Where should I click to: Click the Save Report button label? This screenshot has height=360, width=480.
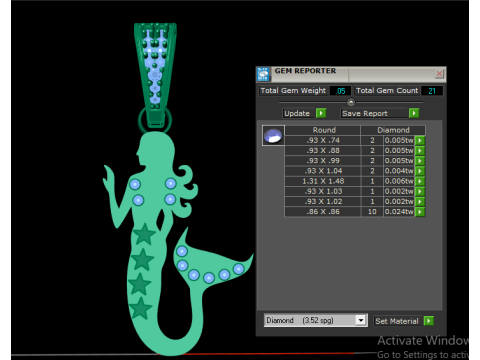pyautogui.click(x=365, y=113)
